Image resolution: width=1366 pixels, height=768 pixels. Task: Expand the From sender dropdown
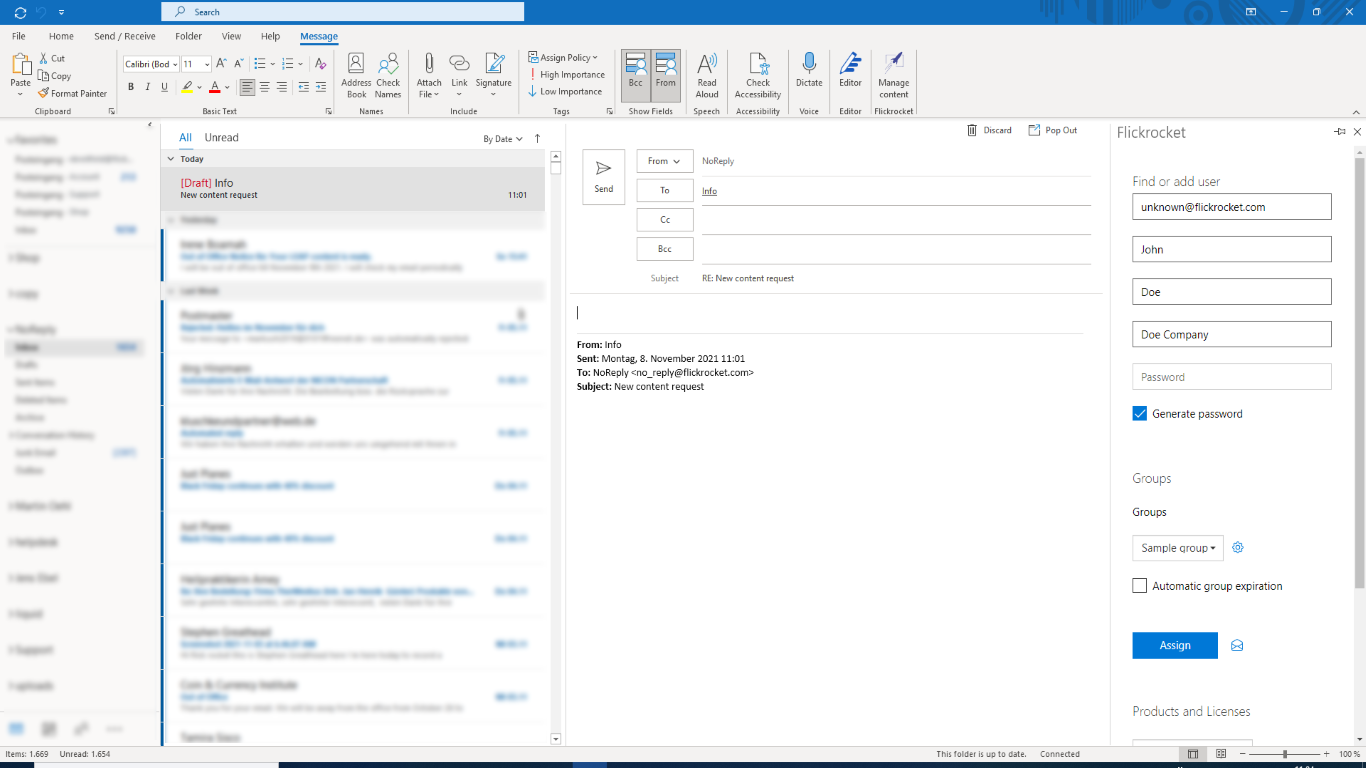[664, 161]
